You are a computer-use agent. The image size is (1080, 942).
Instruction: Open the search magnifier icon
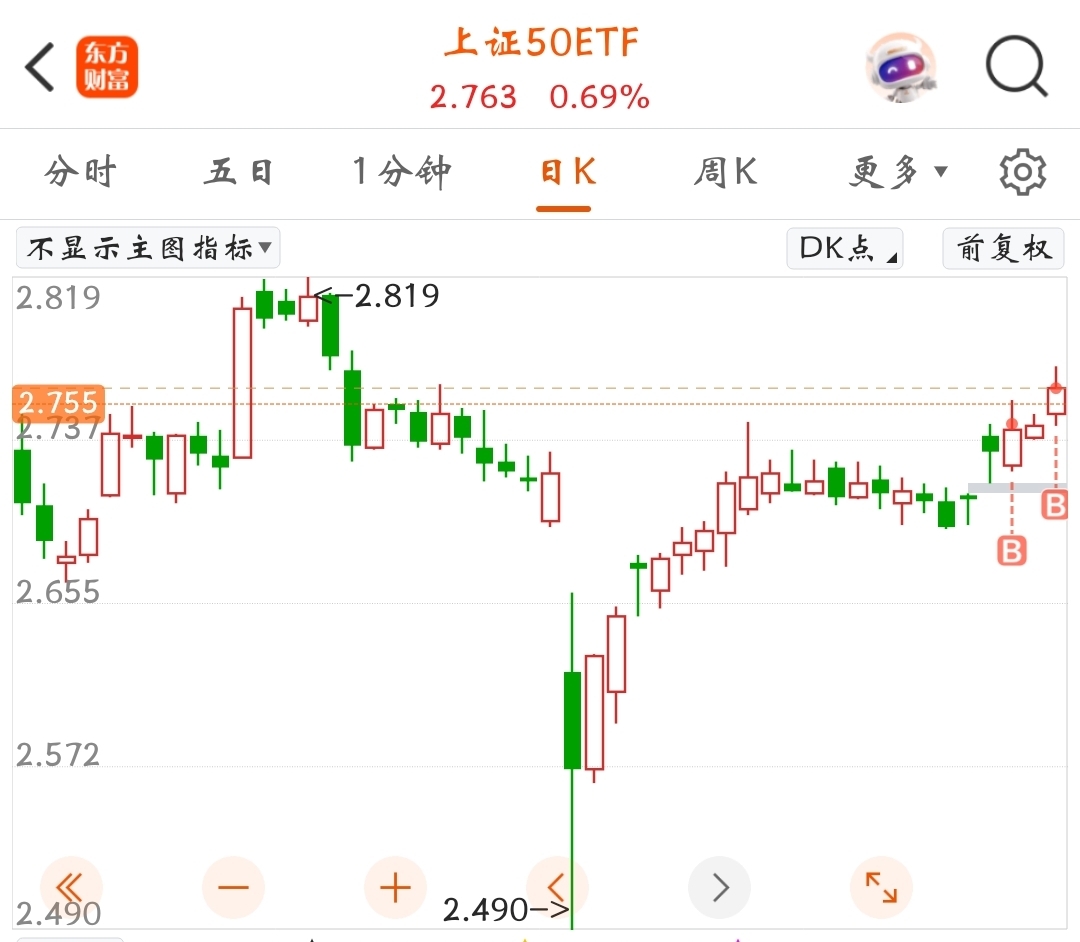tap(1017, 67)
